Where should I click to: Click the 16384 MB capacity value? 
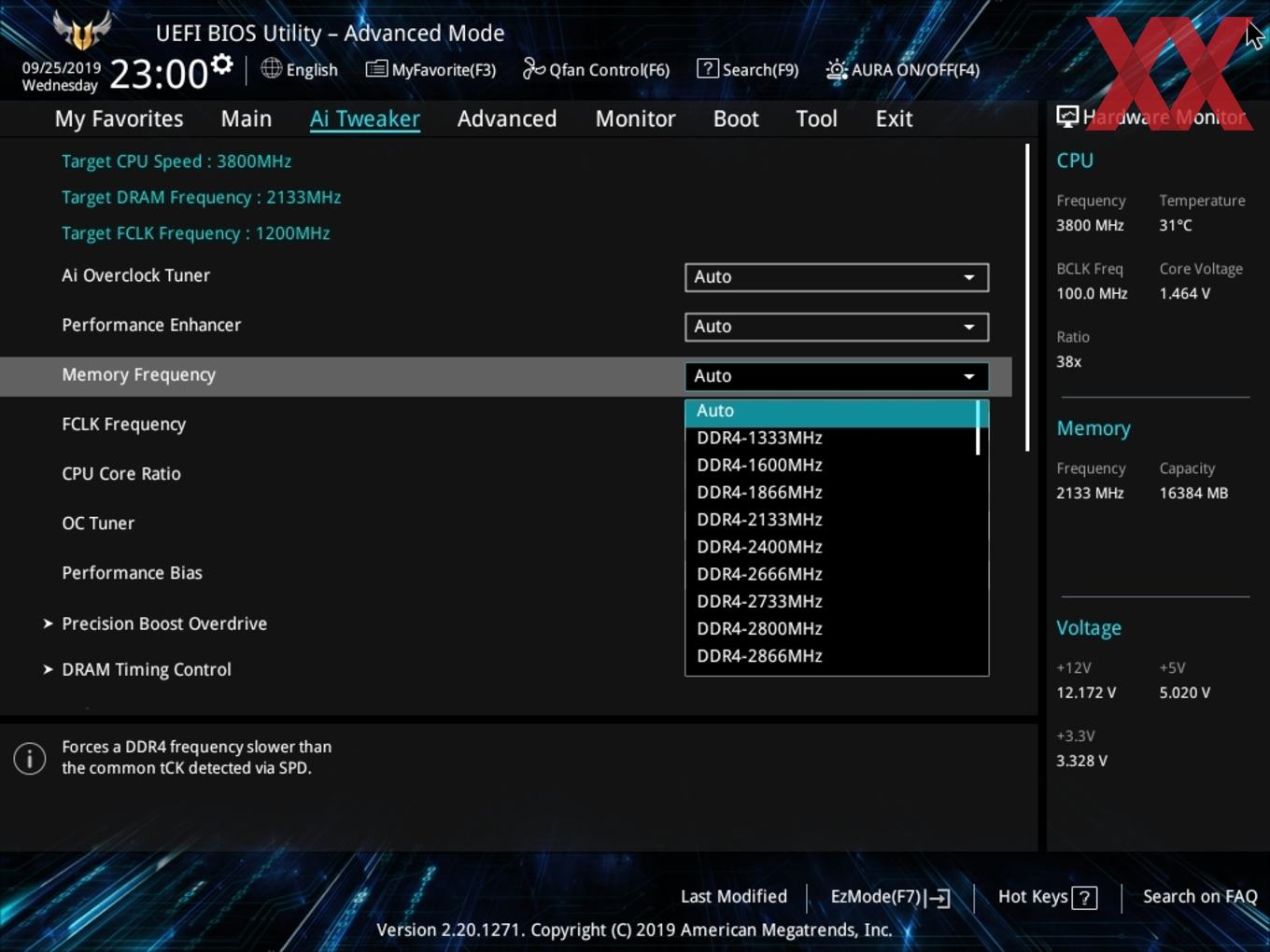click(1193, 493)
